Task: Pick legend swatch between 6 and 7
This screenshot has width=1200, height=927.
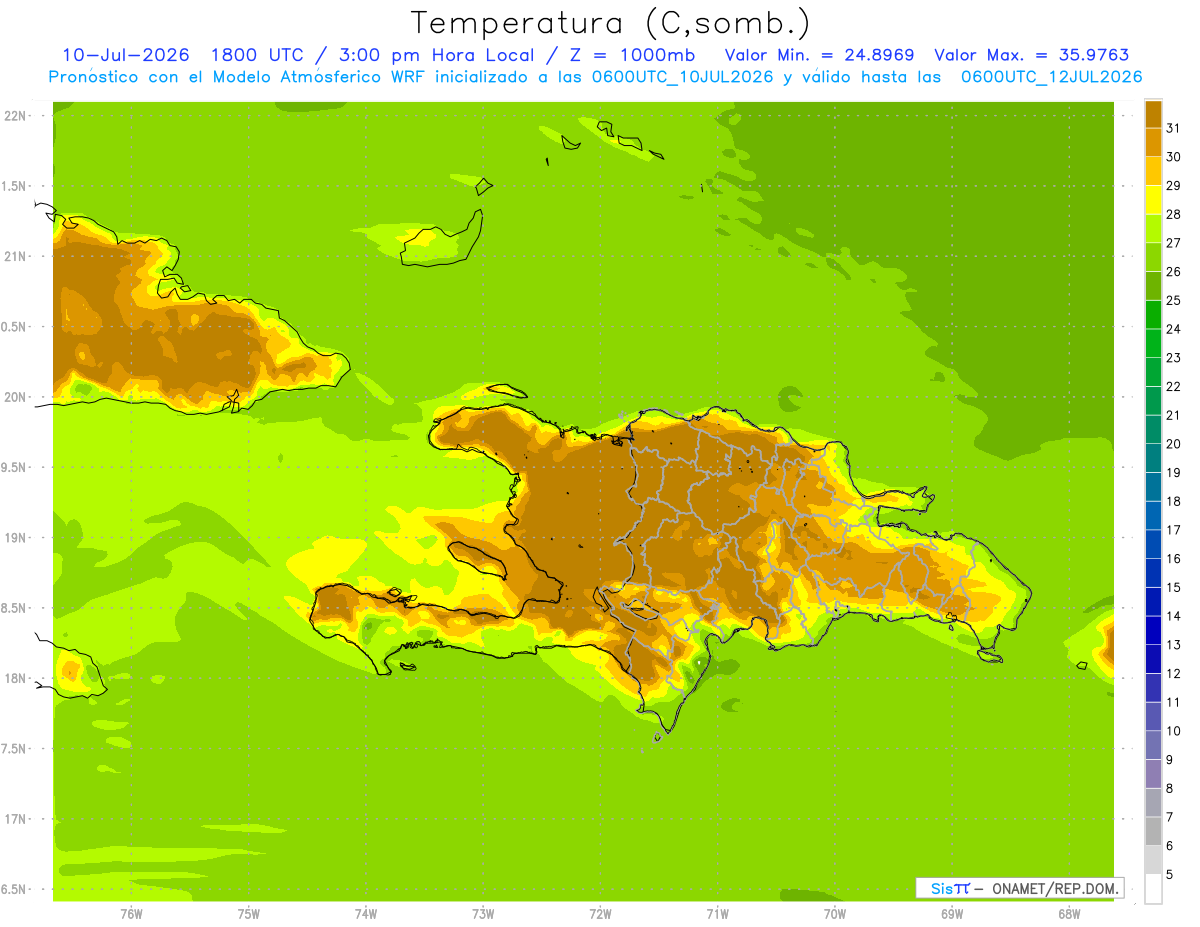Action: pos(1153,831)
